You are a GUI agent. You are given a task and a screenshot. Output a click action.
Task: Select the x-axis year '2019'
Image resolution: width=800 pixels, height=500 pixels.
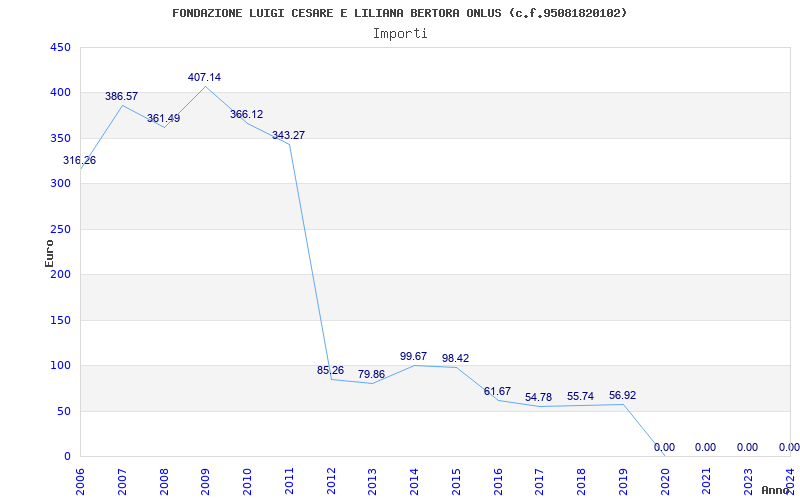(623, 482)
